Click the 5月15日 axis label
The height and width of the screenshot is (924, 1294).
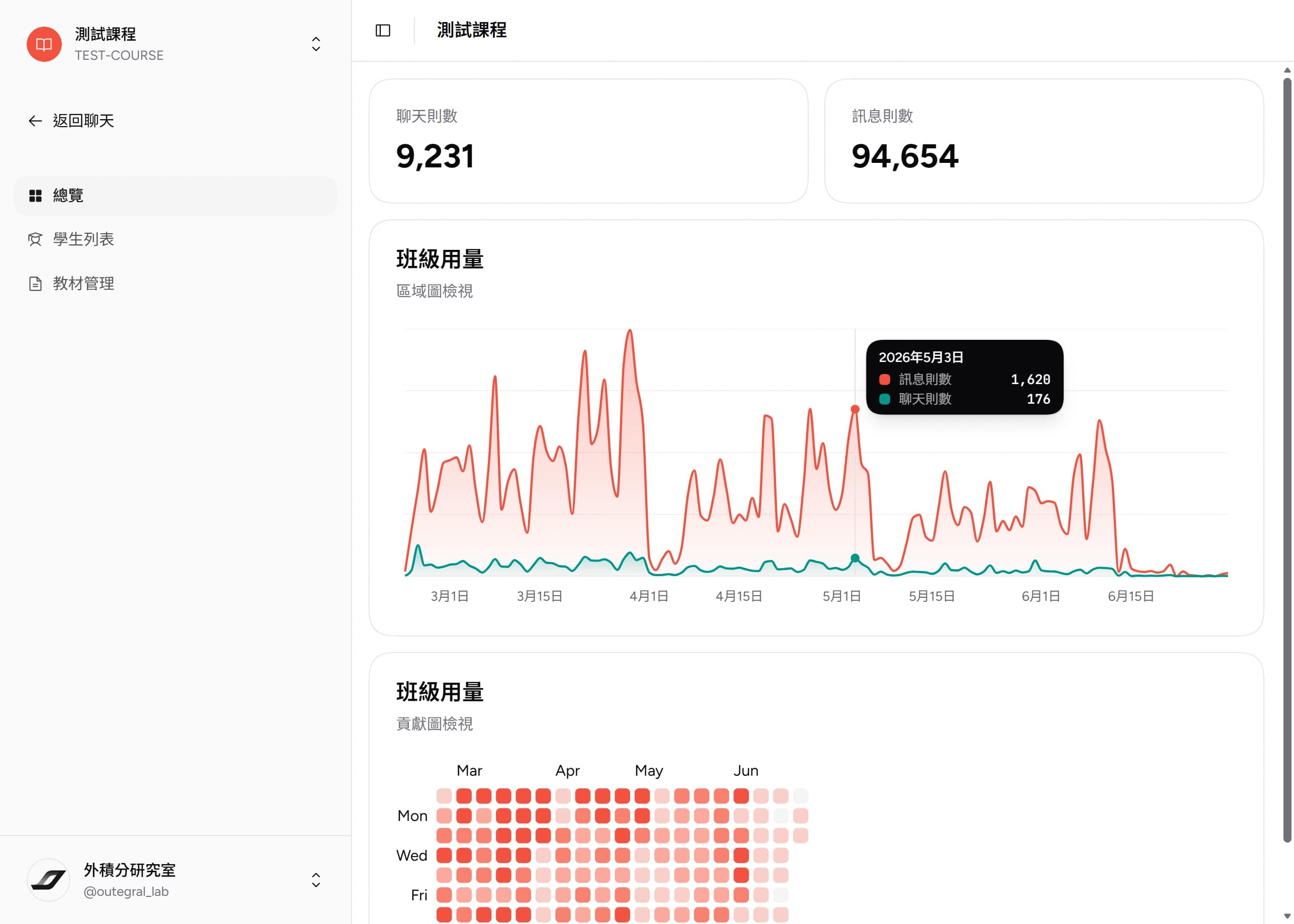[x=931, y=596]
